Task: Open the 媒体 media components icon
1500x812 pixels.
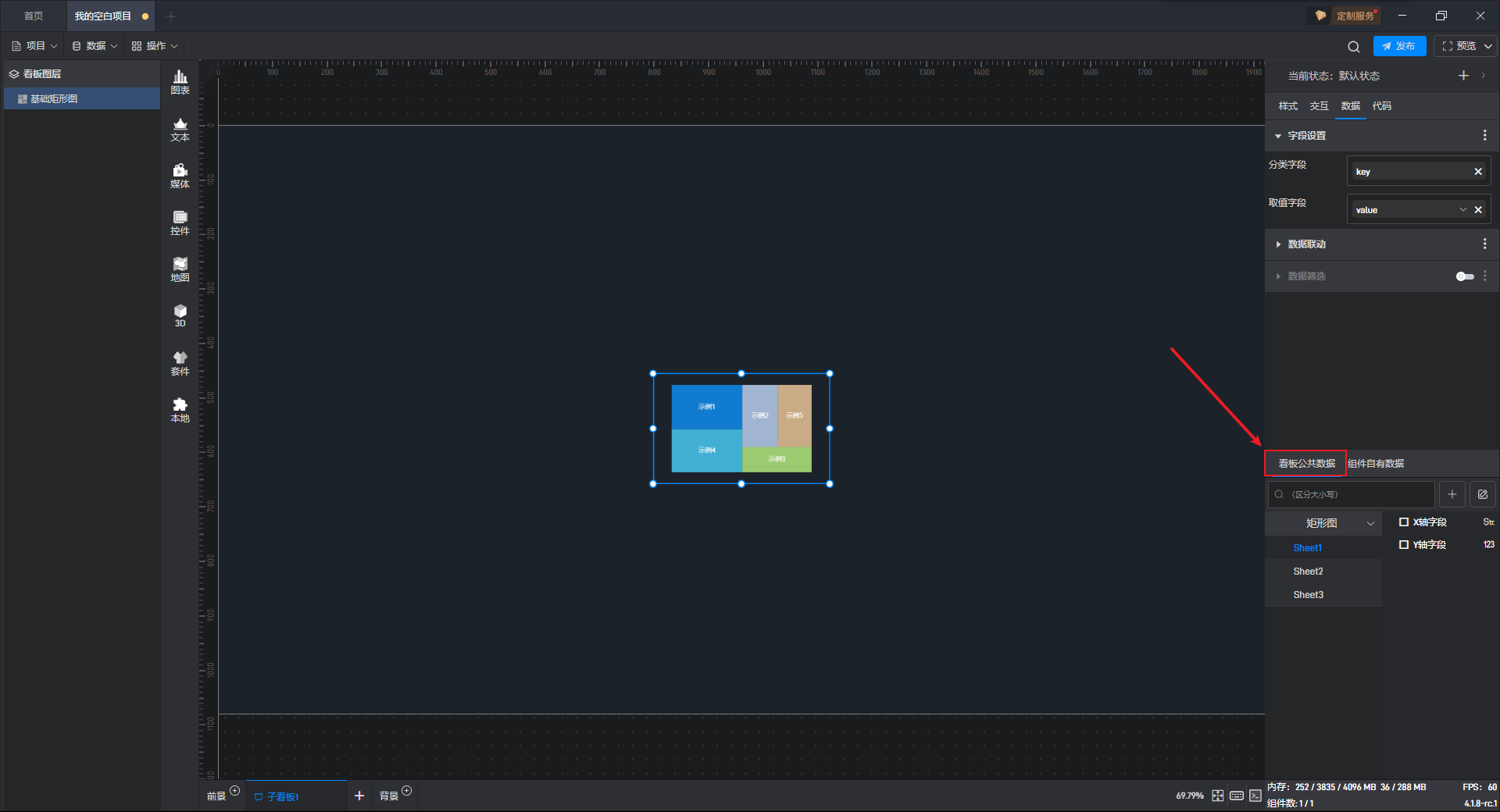Action: (180, 176)
